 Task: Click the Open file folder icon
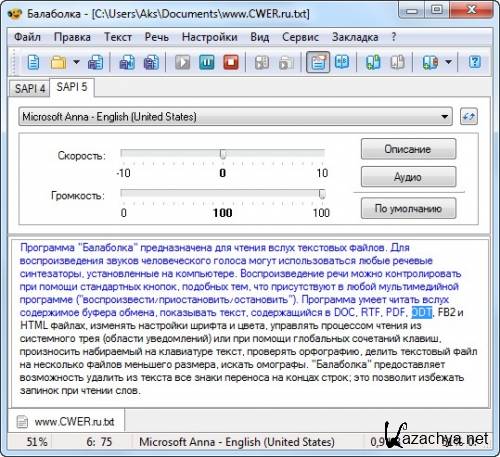point(58,62)
